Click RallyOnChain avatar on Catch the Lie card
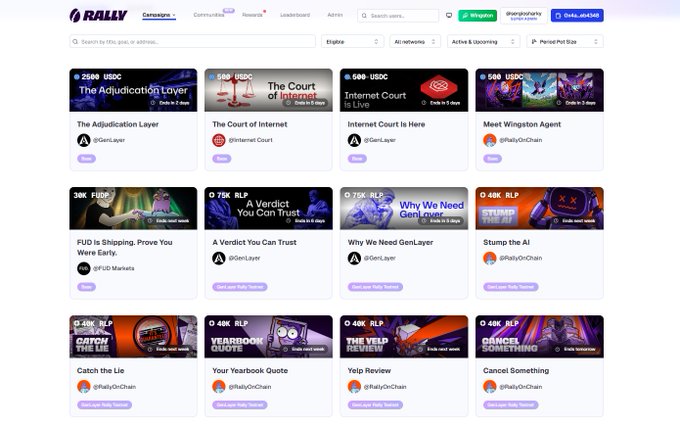 84,386
